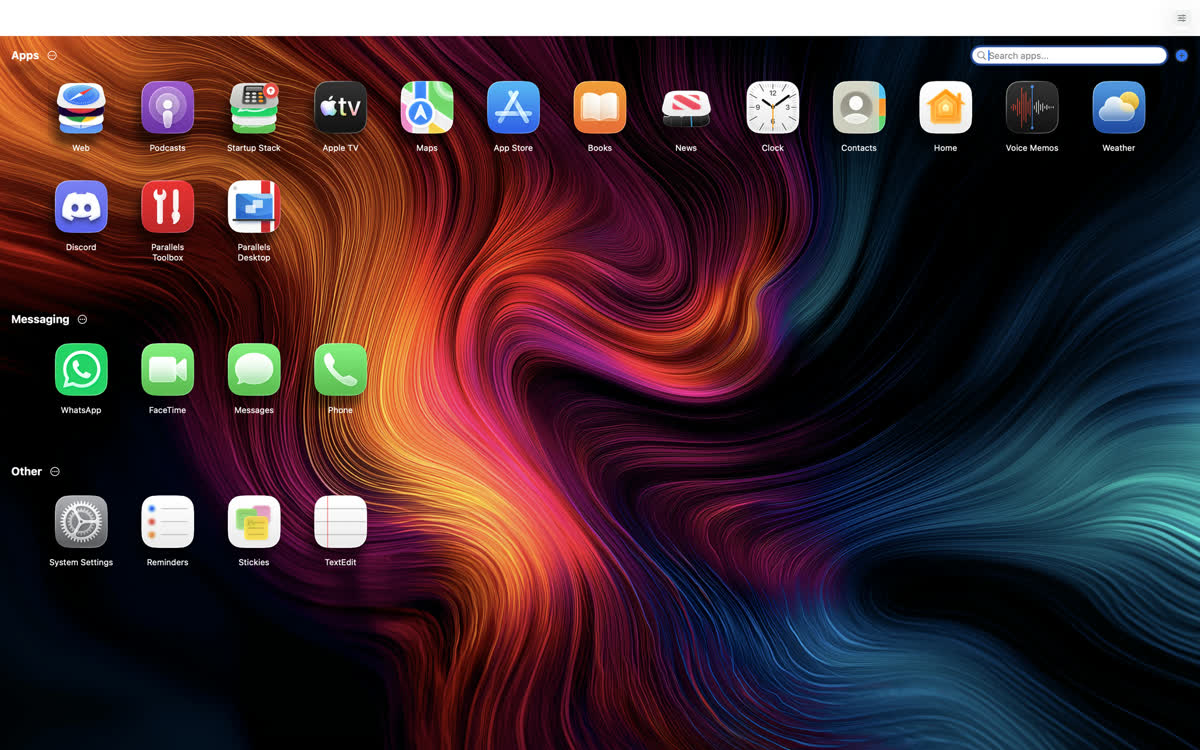Open Apple TV
The width and height of the screenshot is (1200, 750).
click(340, 108)
